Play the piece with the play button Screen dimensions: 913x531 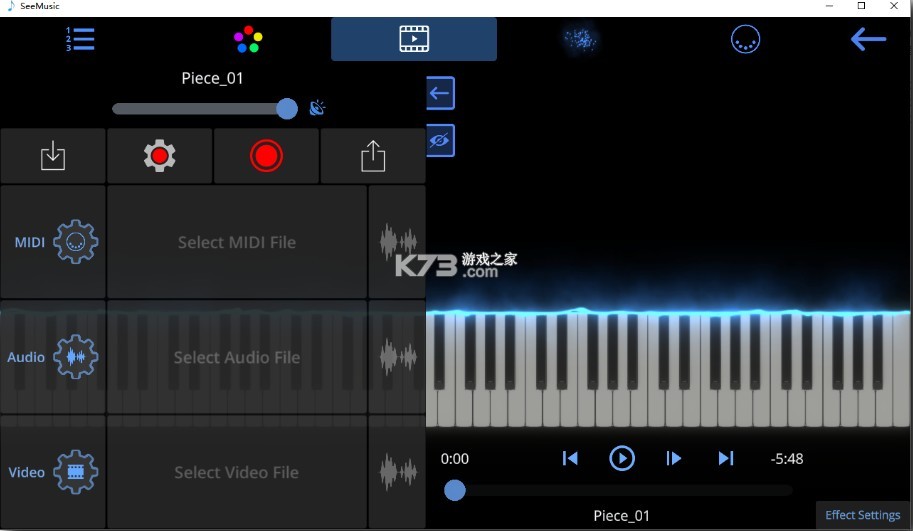(621, 458)
